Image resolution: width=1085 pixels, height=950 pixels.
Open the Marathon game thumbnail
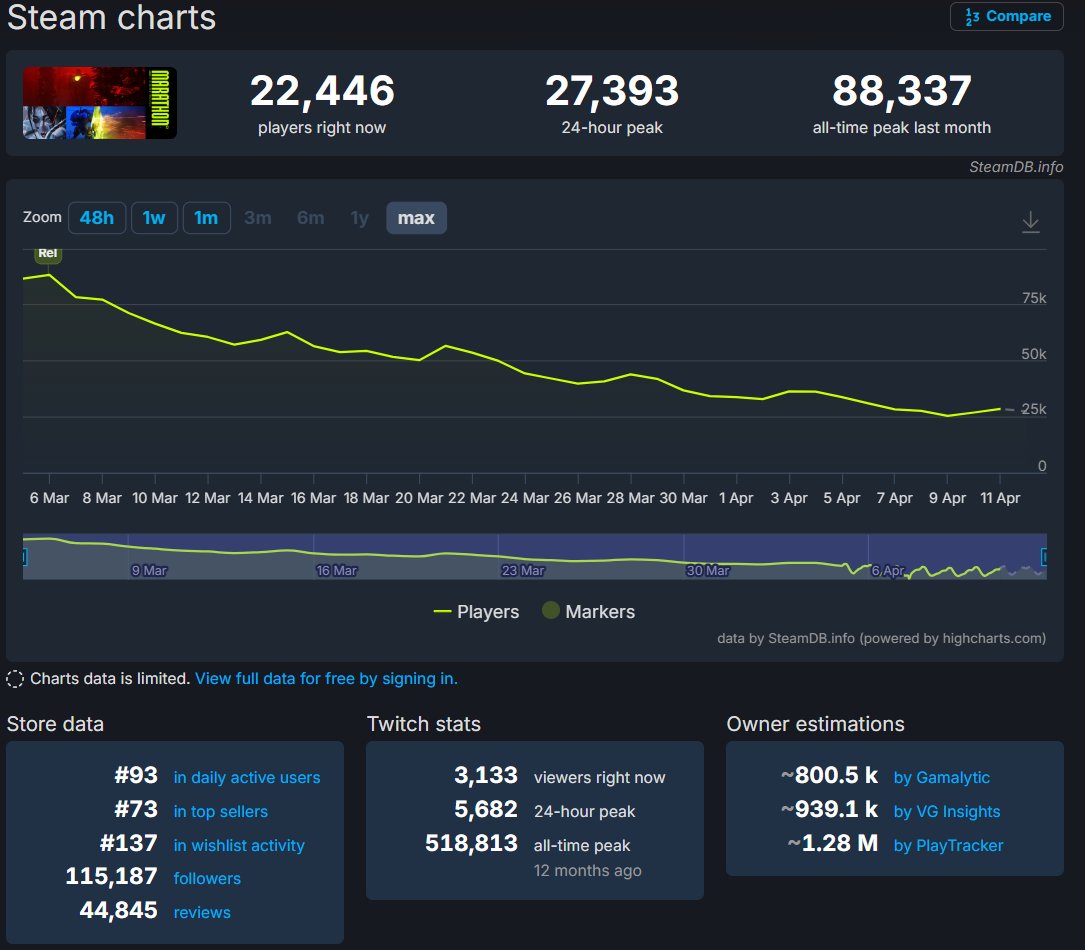pyautogui.click(x=100, y=102)
